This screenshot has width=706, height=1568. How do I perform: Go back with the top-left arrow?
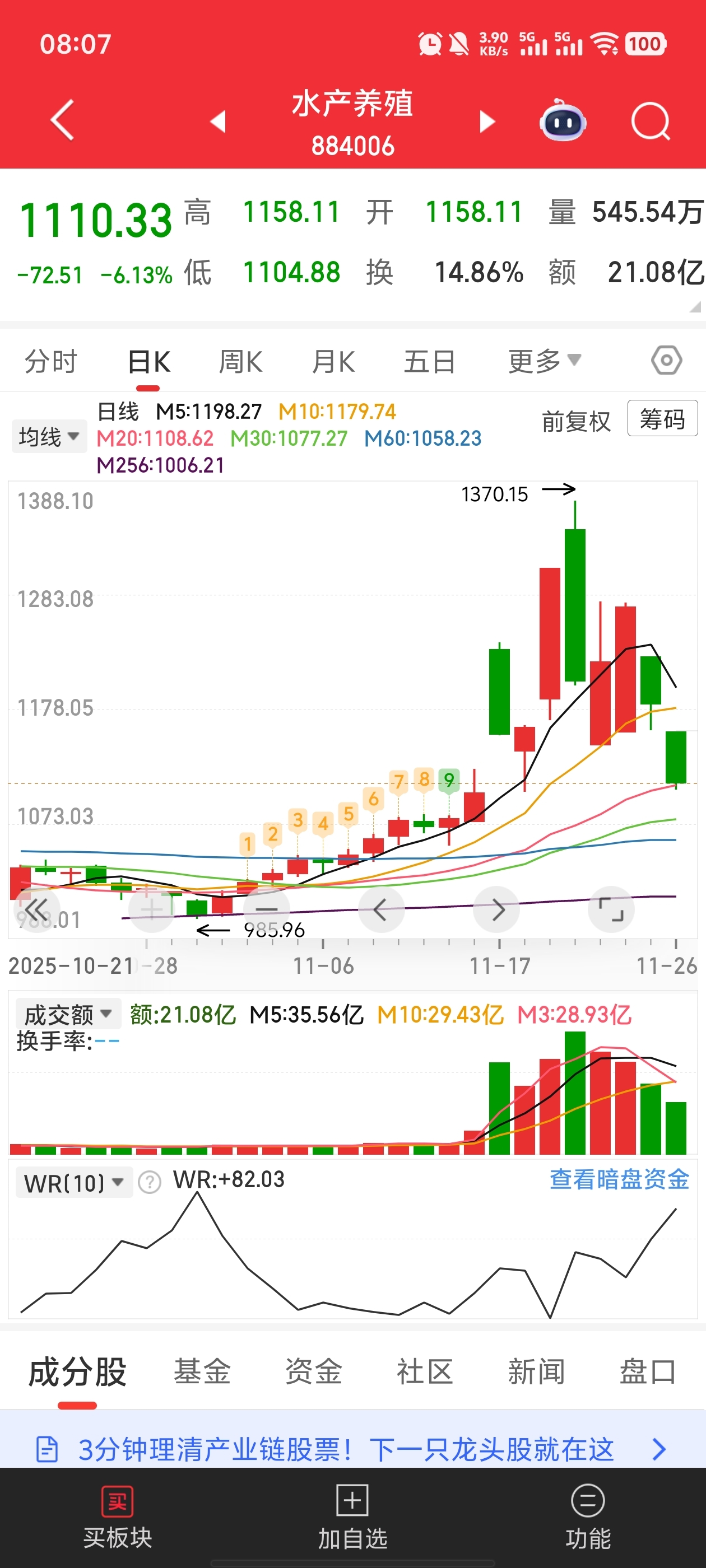pyautogui.click(x=62, y=119)
